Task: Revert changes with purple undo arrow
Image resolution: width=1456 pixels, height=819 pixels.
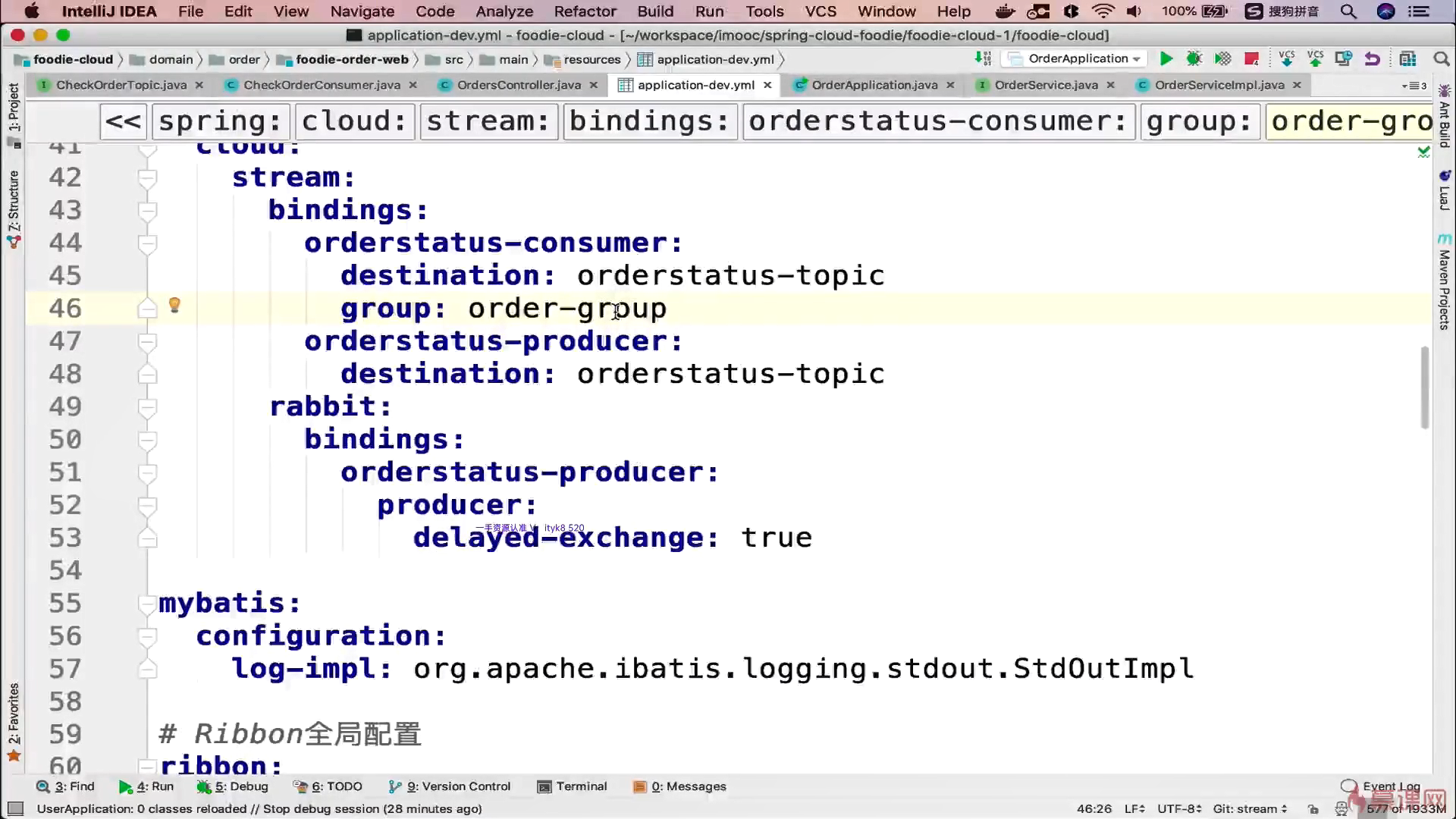Action: point(1372,58)
